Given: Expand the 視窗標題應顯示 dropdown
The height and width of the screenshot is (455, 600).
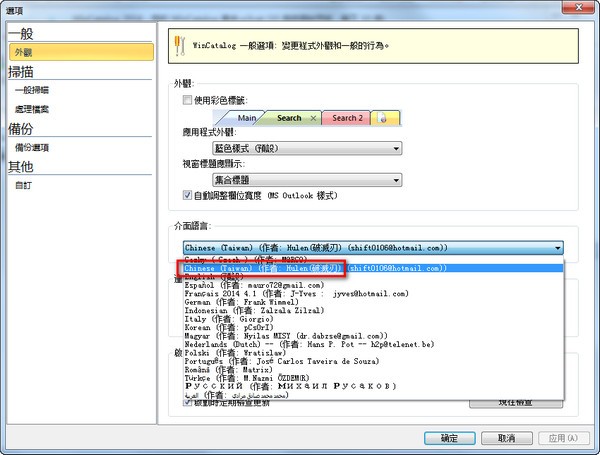Looking at the screenshot, I should click(x=307, y=180).
